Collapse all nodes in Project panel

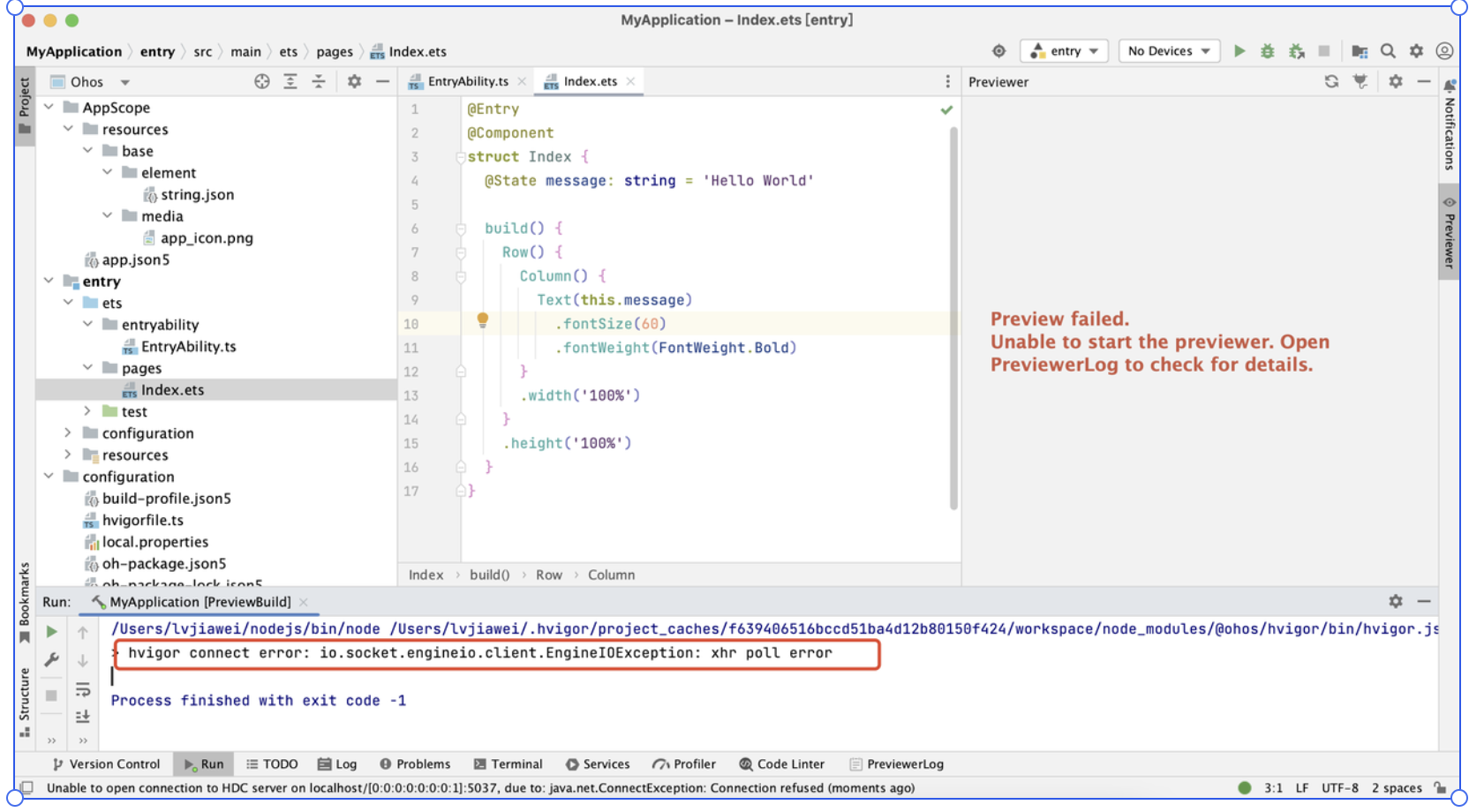tap(319, 81)
